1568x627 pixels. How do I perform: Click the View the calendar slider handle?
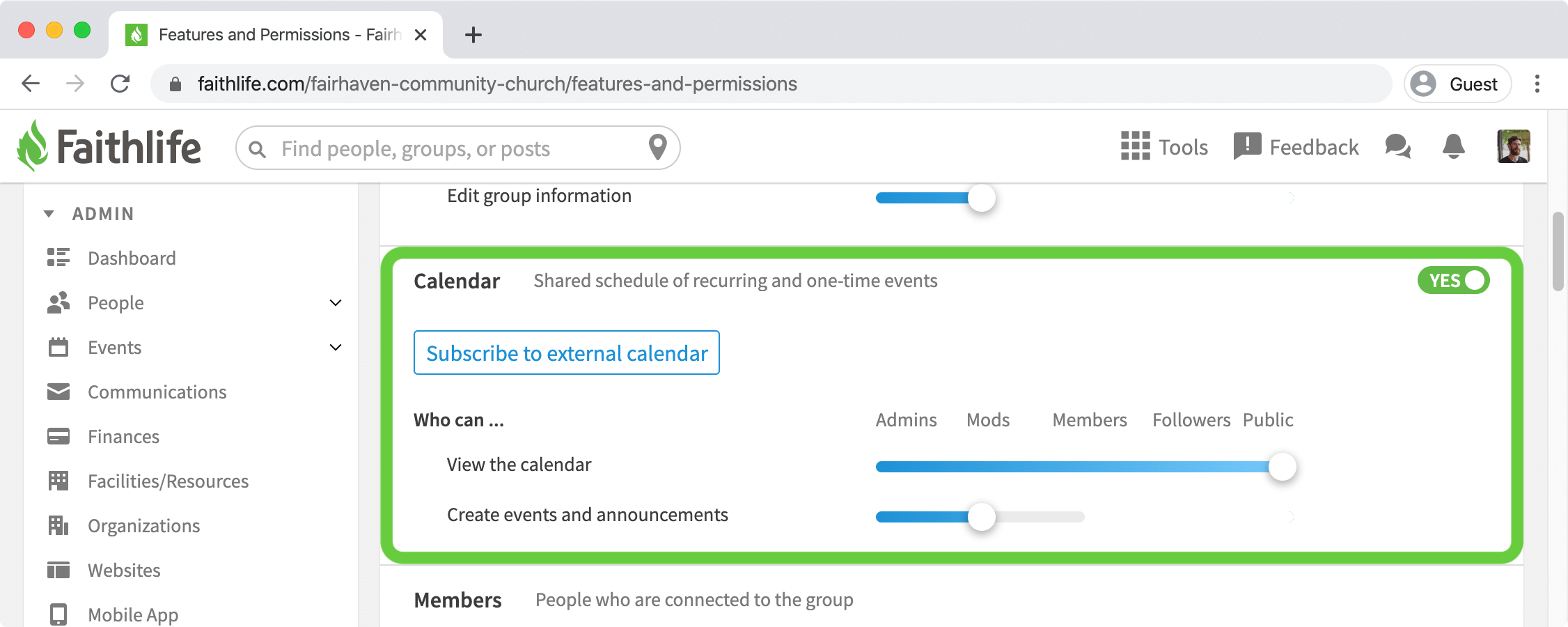(1283, 466)
